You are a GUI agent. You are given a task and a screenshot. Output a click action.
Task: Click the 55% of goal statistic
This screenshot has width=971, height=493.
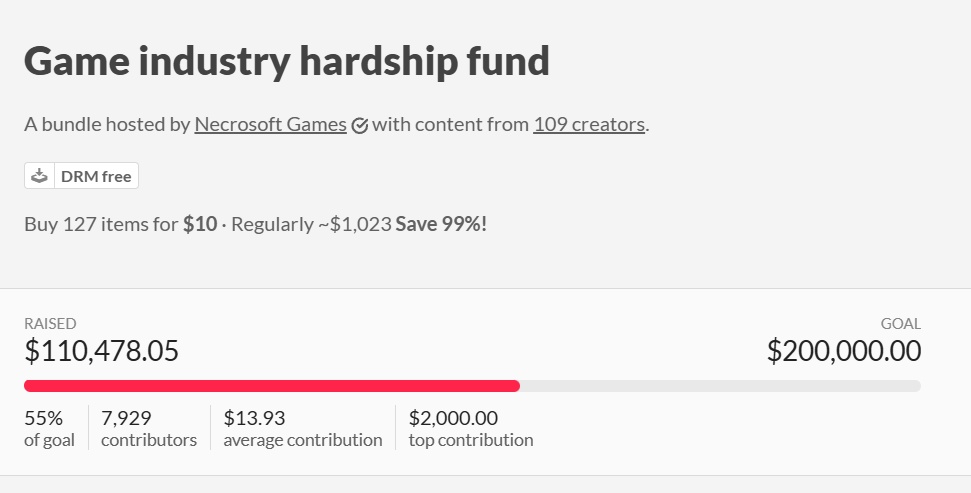(x=50, y=428)
